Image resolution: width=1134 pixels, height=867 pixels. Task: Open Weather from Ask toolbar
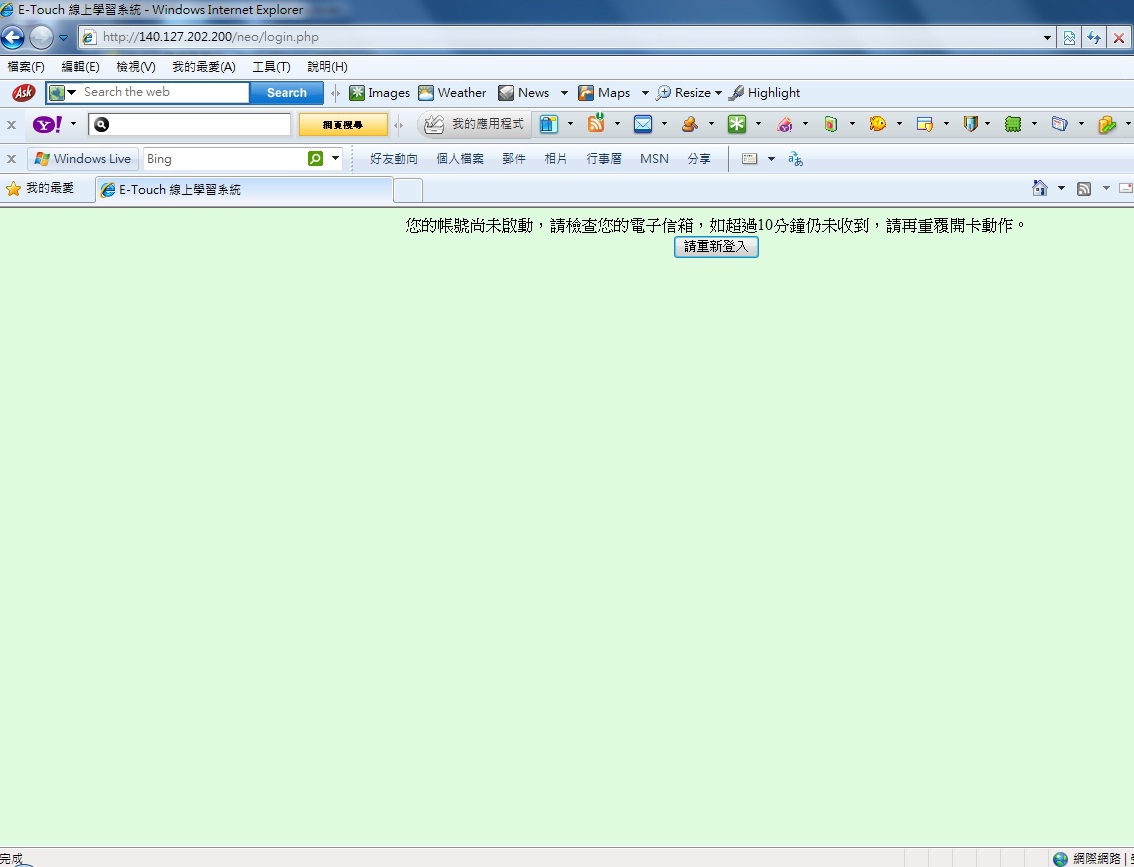click(452, 93)
